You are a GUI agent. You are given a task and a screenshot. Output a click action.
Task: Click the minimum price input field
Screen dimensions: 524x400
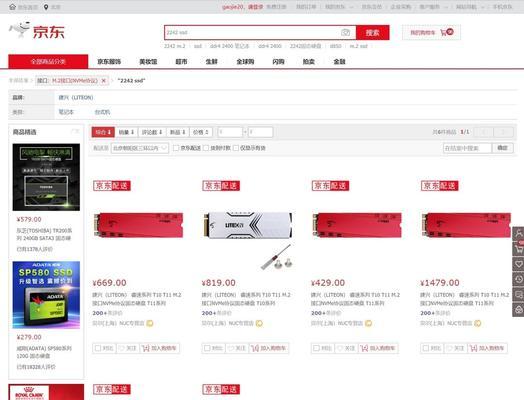pos(230,132)
